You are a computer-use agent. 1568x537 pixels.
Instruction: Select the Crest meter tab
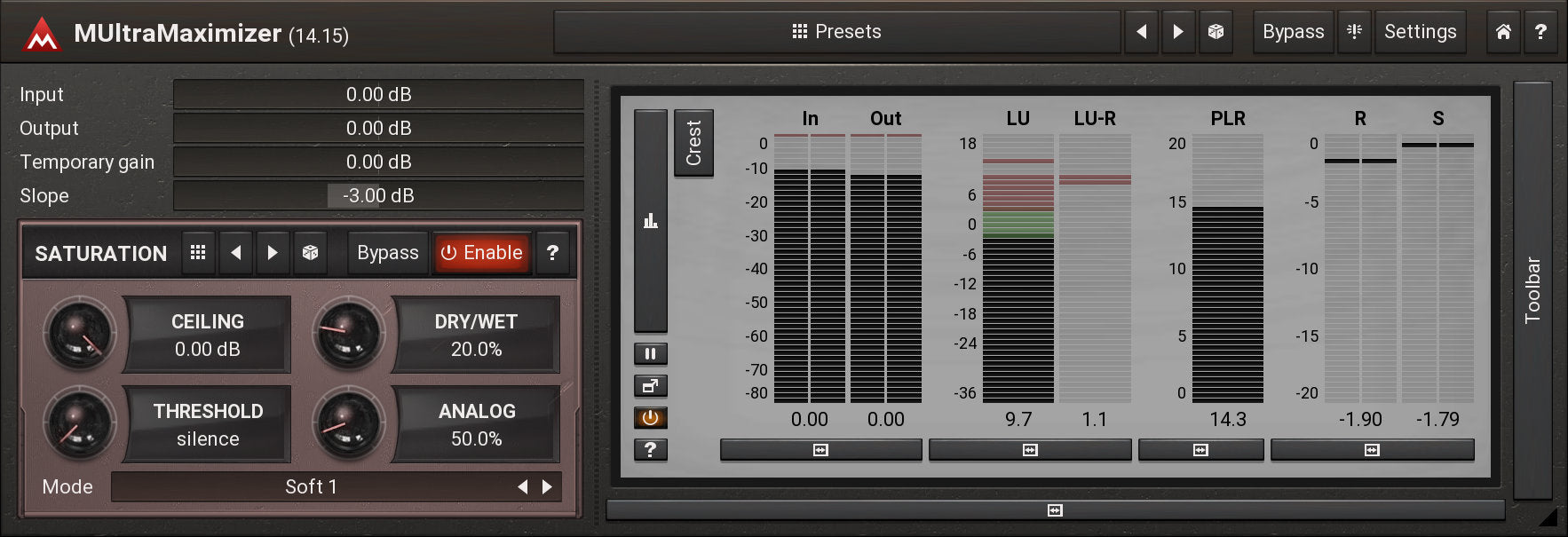[x=693, y=143]
